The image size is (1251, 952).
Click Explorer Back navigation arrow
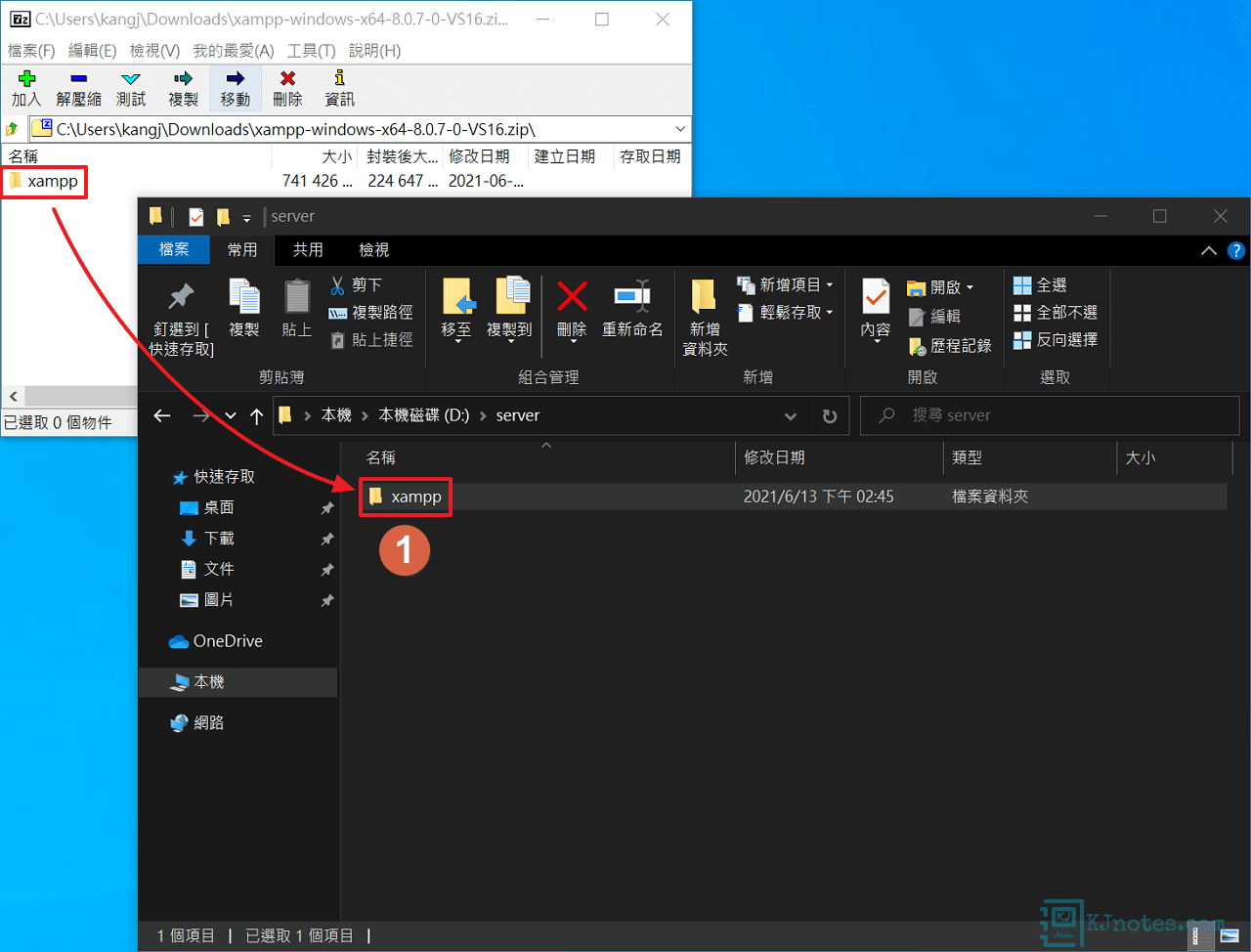162,415
